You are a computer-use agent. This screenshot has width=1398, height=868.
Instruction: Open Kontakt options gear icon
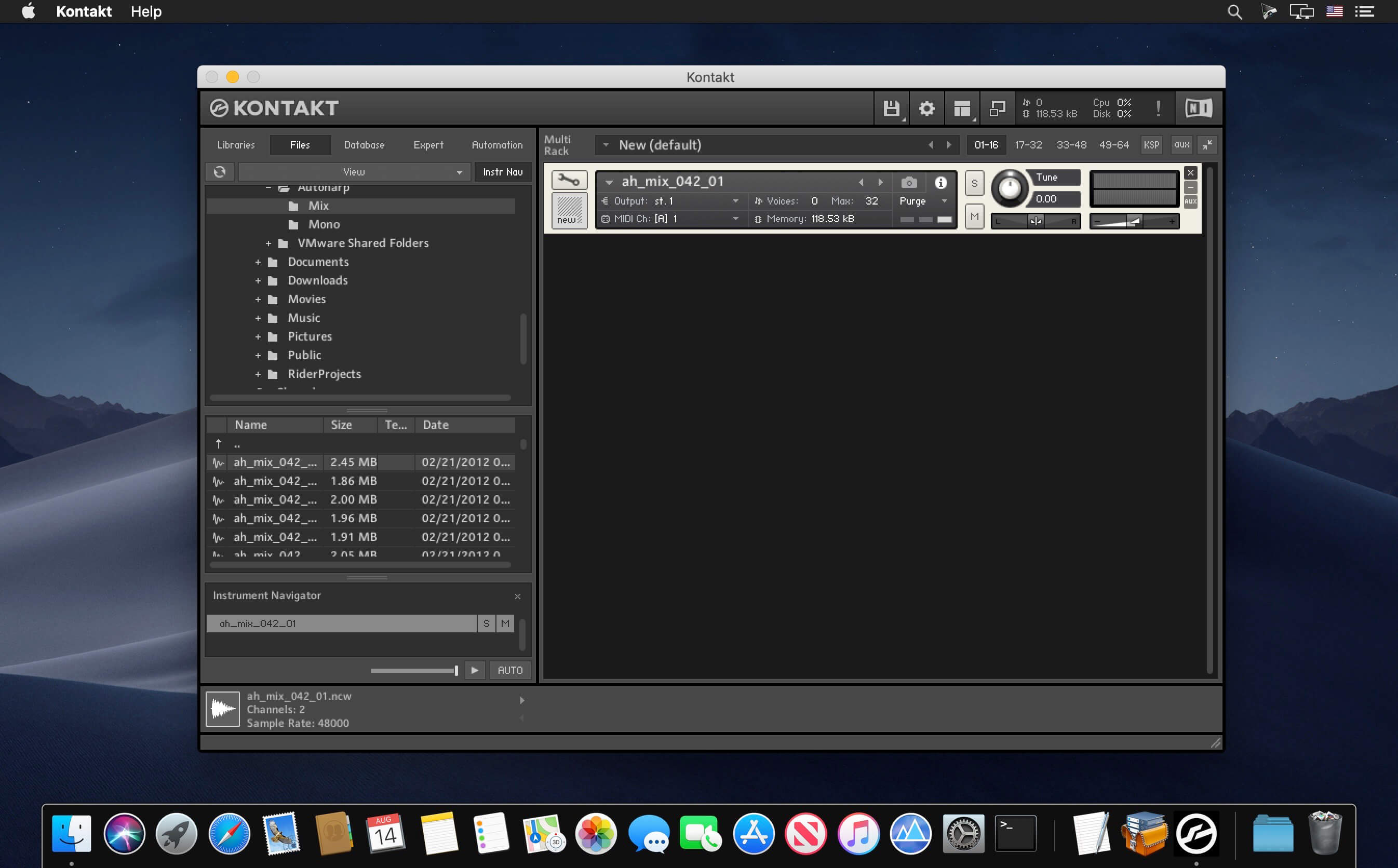pos(926,108)
